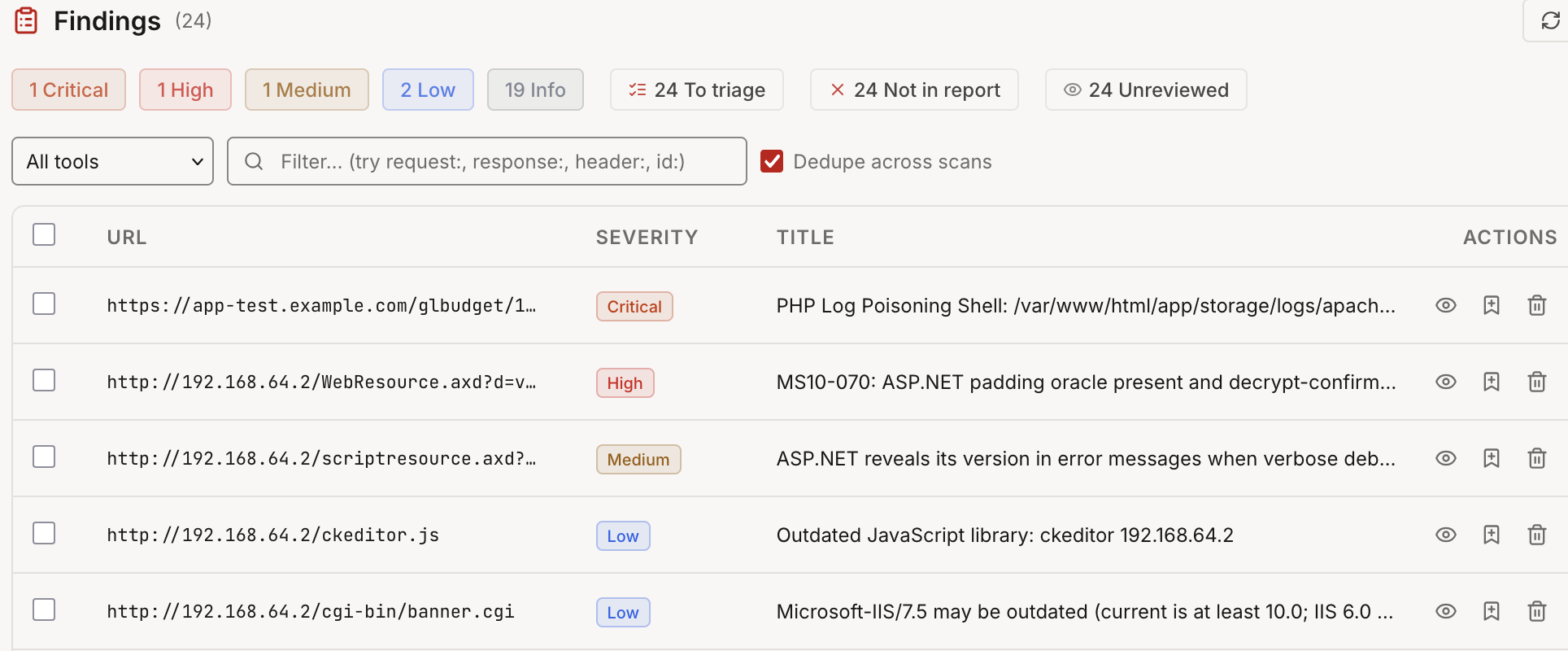1568x651 pixels.
Task: Delete the MS10-070 padding oracle finding
Action: pos(1536,382)
